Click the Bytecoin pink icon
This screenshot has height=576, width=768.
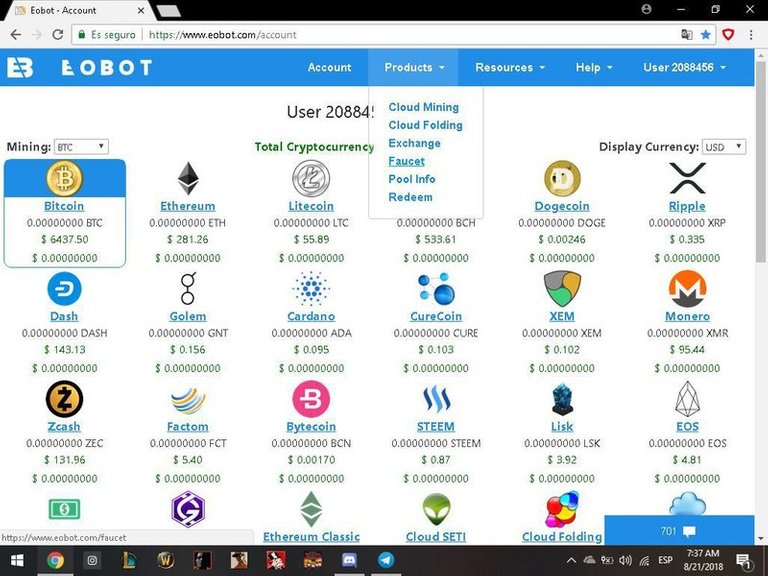311,399
